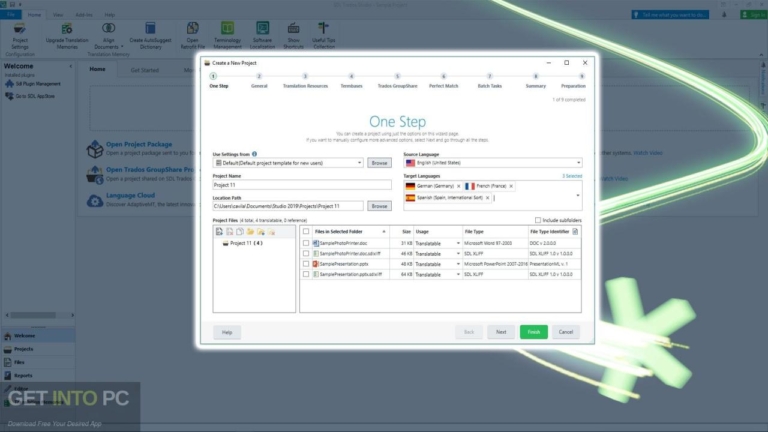Image resolution: width=768 pixels, height=432 pixels.
Task: Click info icon beside Use Settings from
Action: coord(254,154)
